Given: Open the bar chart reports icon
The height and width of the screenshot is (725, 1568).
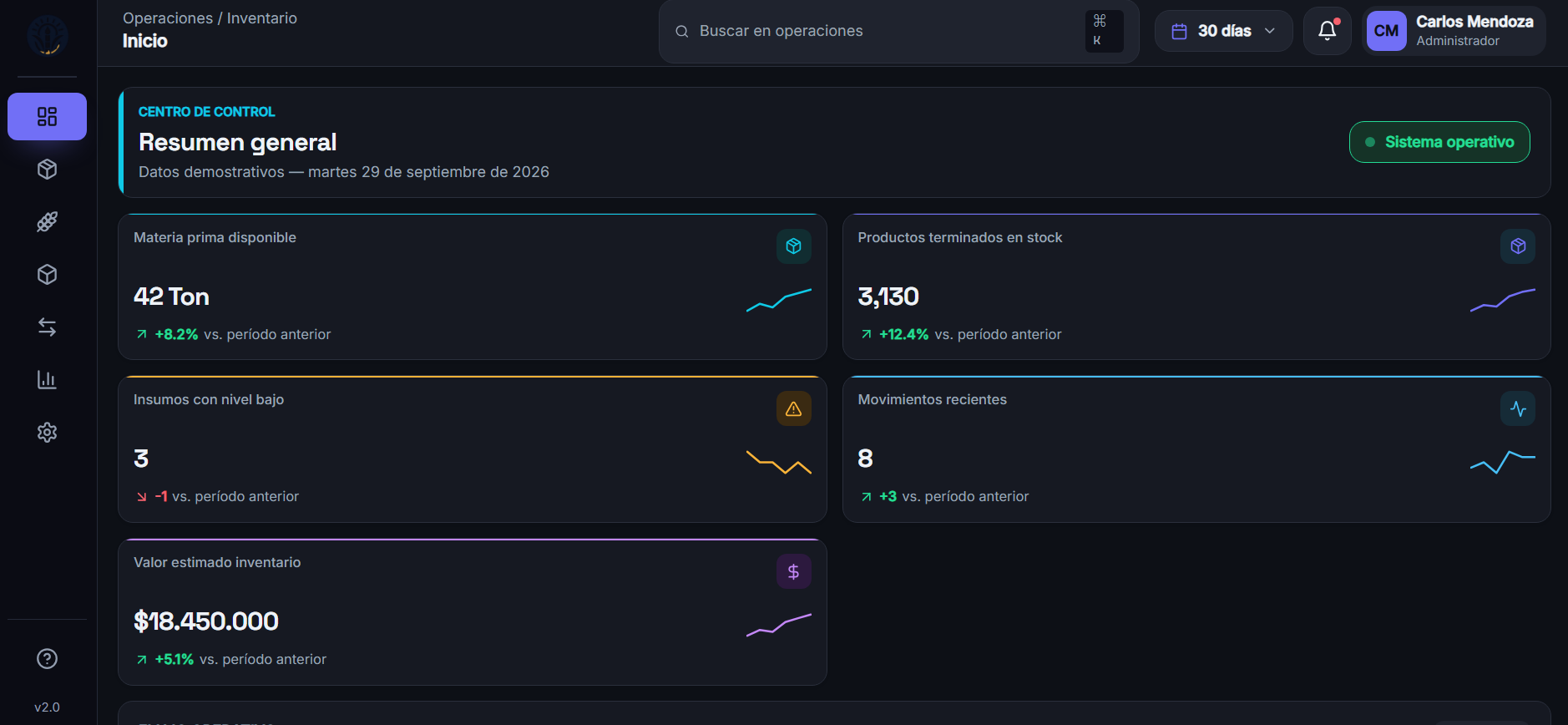Looking at the screenshot, I should 47,380.
